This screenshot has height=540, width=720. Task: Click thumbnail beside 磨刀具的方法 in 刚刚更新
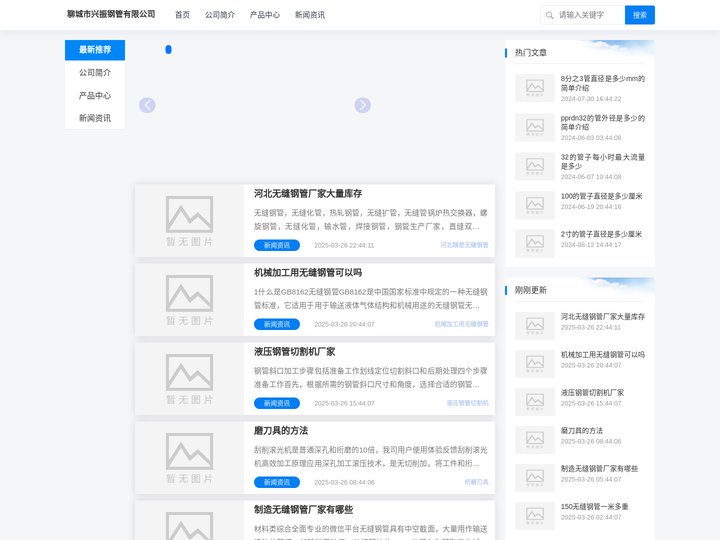tap(534, 439)
